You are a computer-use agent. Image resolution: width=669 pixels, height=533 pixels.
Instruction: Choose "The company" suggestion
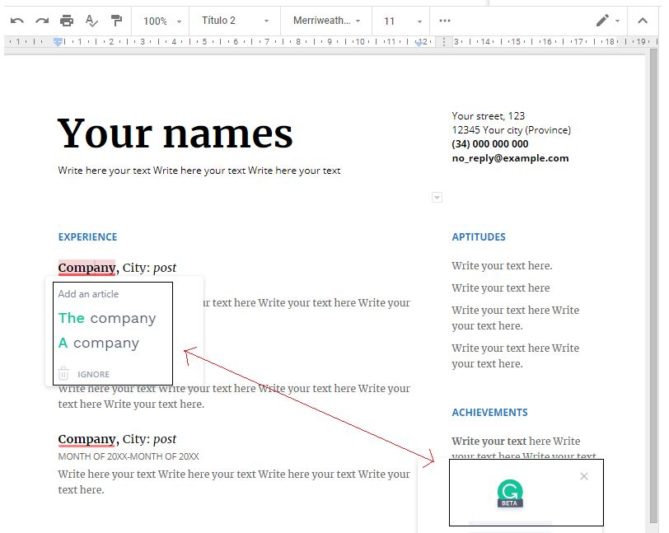pos(107,318)
